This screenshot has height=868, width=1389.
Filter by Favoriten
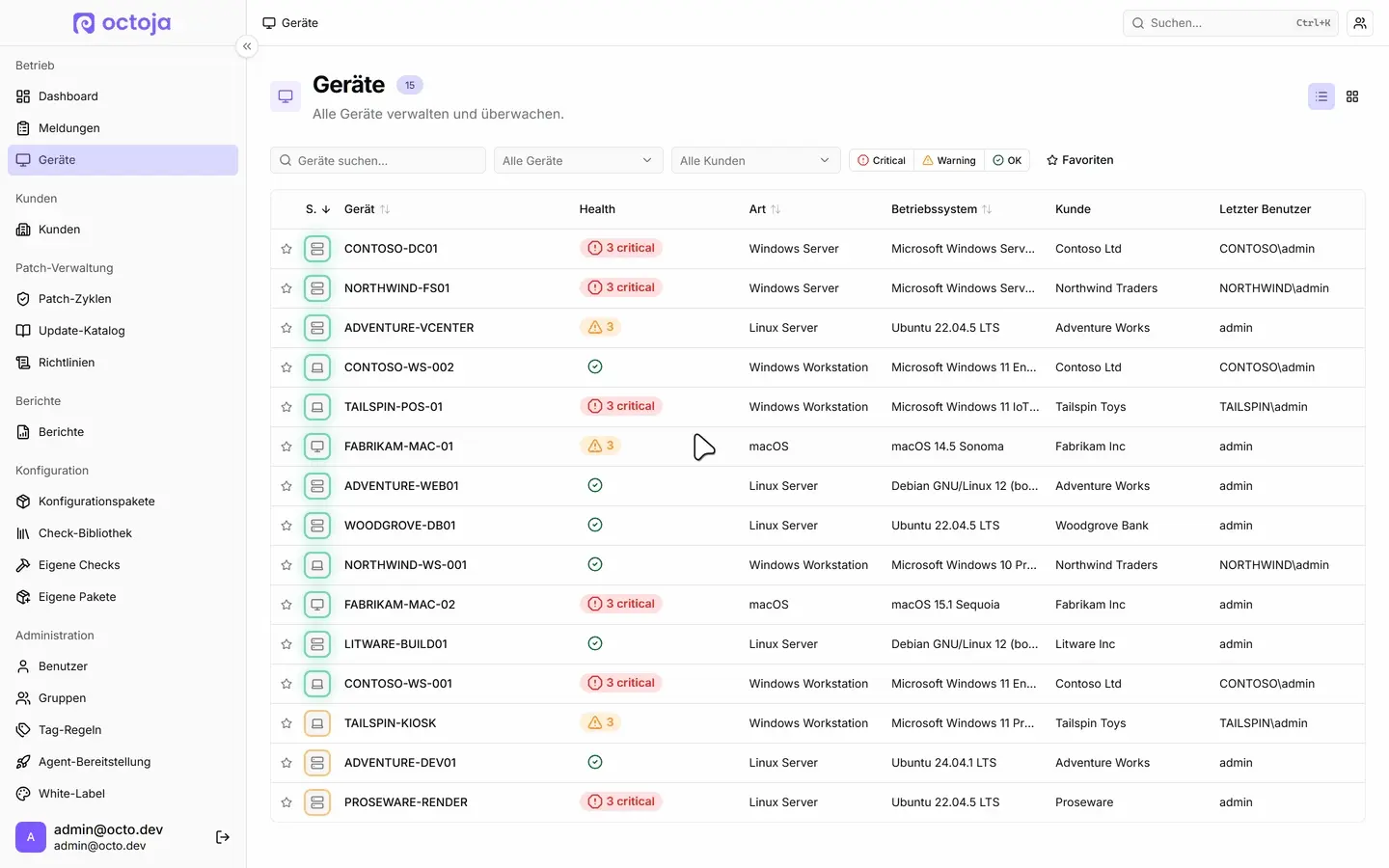tap(1080, 160)
